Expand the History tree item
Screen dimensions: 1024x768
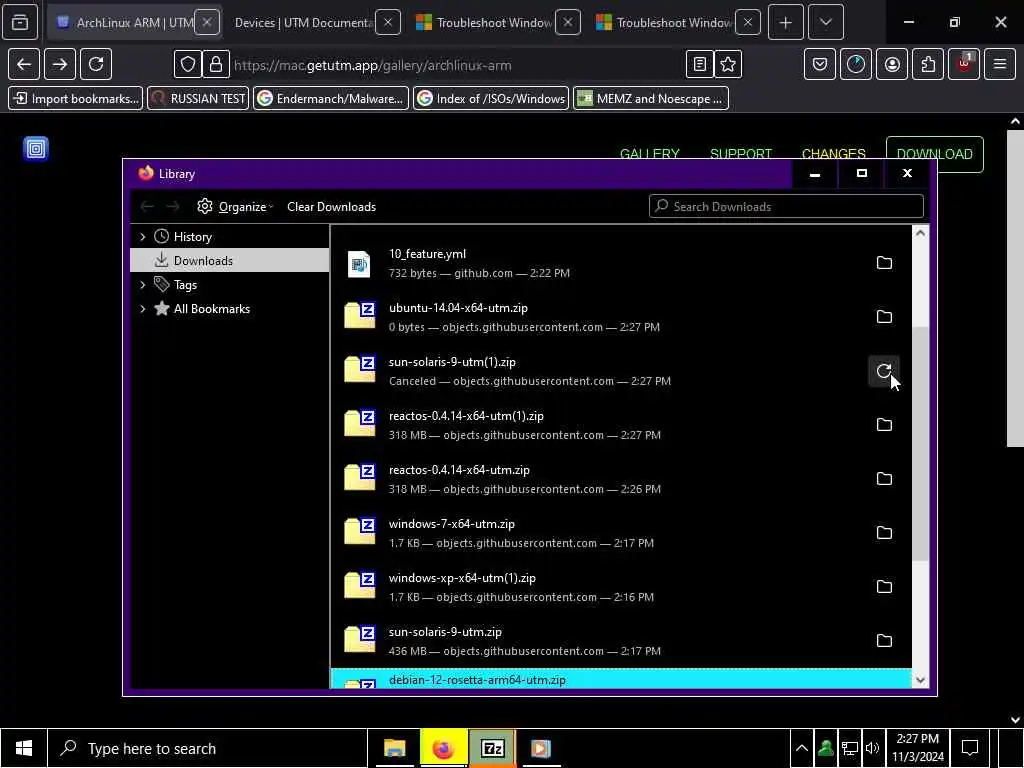(142, 236)
